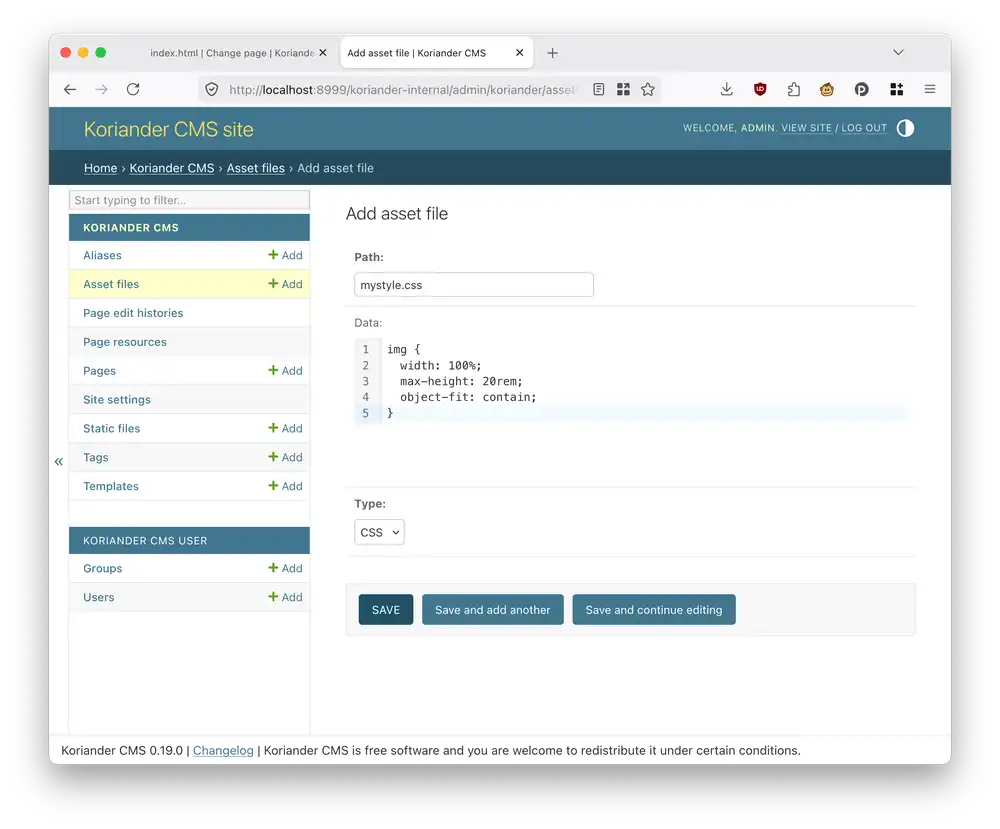This screenshot has width=1000, height=829.
Task: Open the browser hamburger menu
Action: point(930,89)
